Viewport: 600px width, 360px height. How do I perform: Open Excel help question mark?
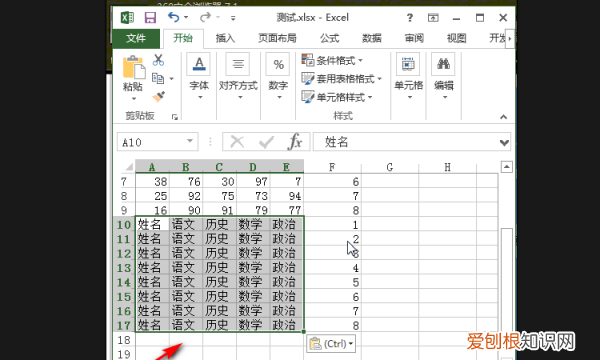(410, 18)
